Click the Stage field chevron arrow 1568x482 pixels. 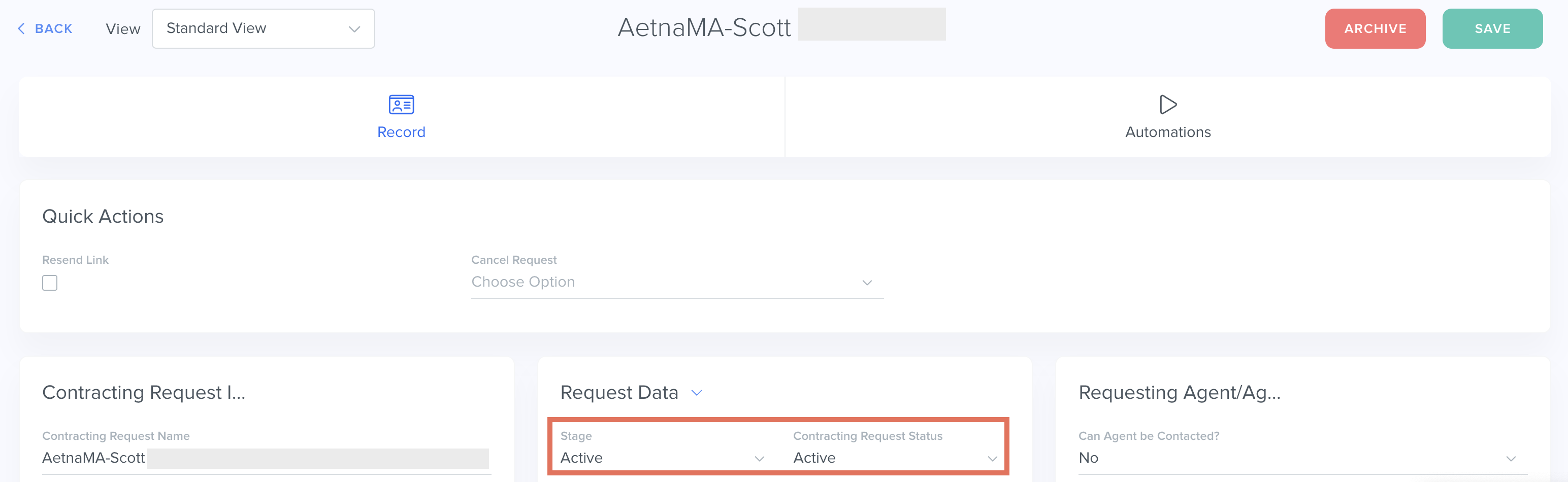(759, 459)
